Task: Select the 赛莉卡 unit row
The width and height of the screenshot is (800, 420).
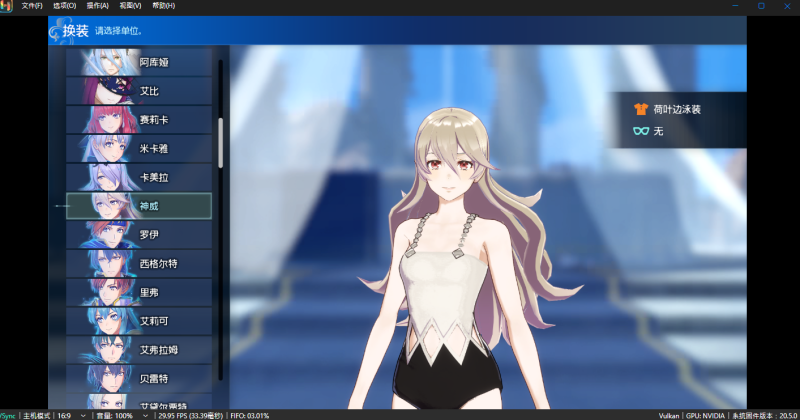Action: pos(139,120)
